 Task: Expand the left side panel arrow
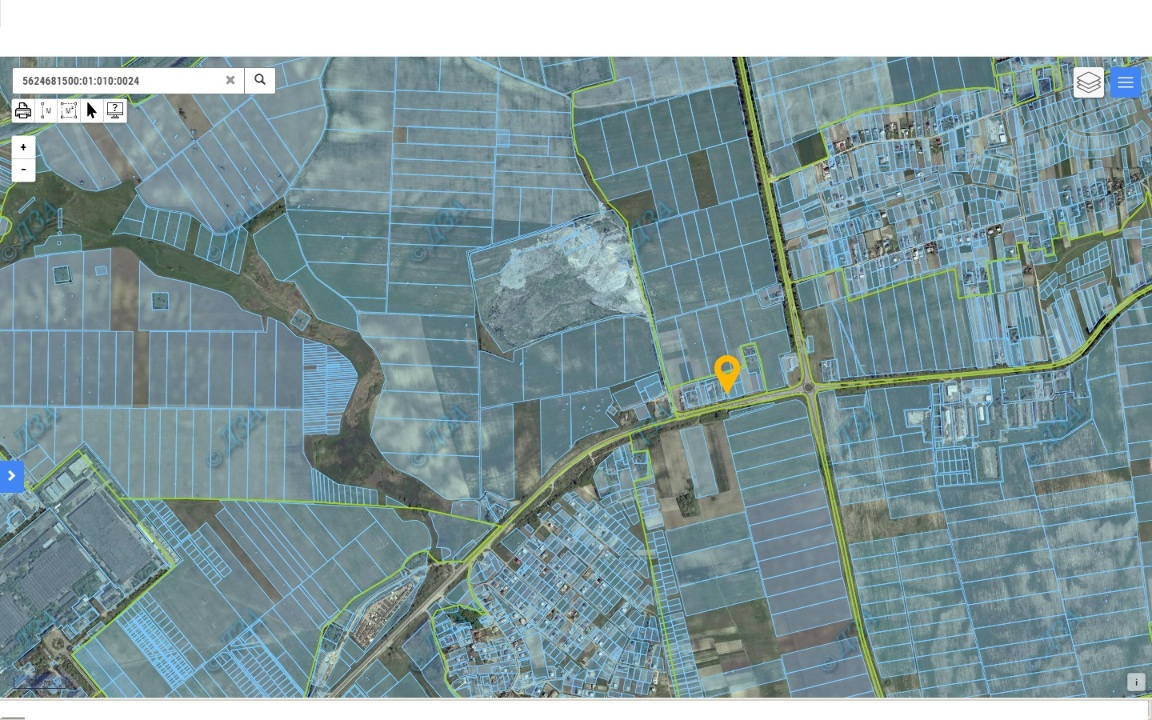pos(12,476)
